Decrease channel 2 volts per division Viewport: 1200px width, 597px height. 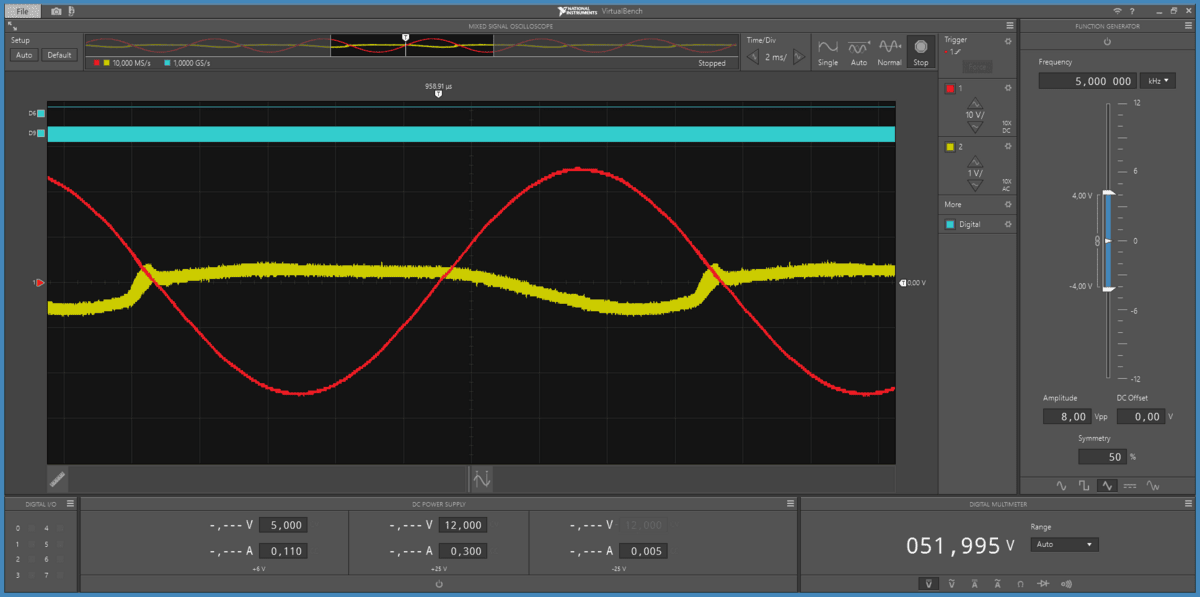[975, 185]
